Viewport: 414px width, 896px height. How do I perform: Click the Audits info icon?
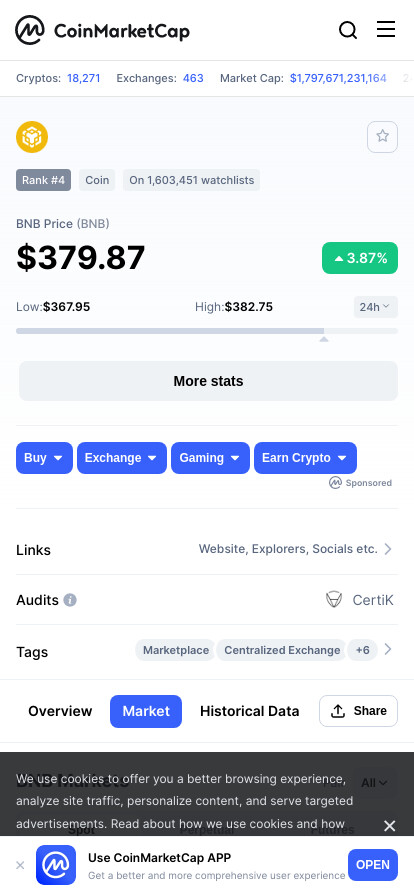click(x=70, y=600)
